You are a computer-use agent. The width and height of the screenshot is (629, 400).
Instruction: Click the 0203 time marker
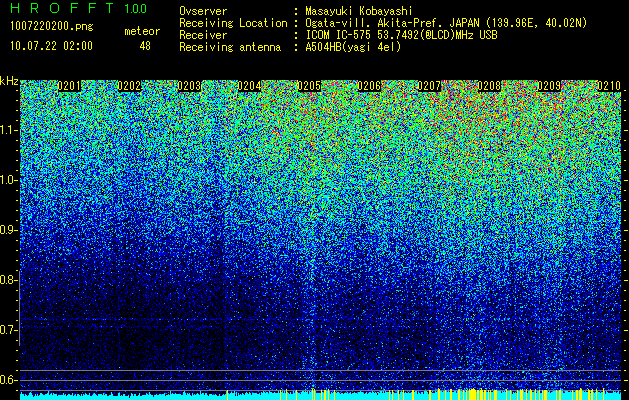[x=189, y=86]
